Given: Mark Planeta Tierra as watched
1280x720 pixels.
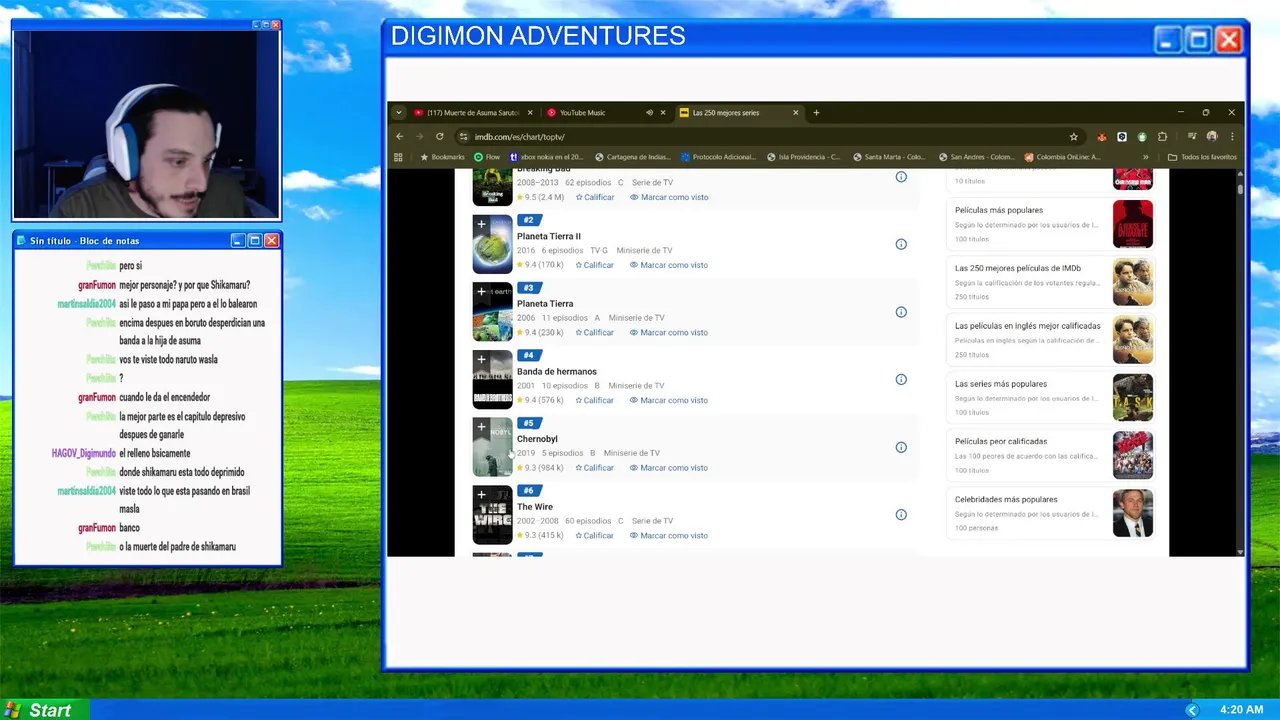Looking at the screenshot, I should pyautogui.click(x=669, y=332).
